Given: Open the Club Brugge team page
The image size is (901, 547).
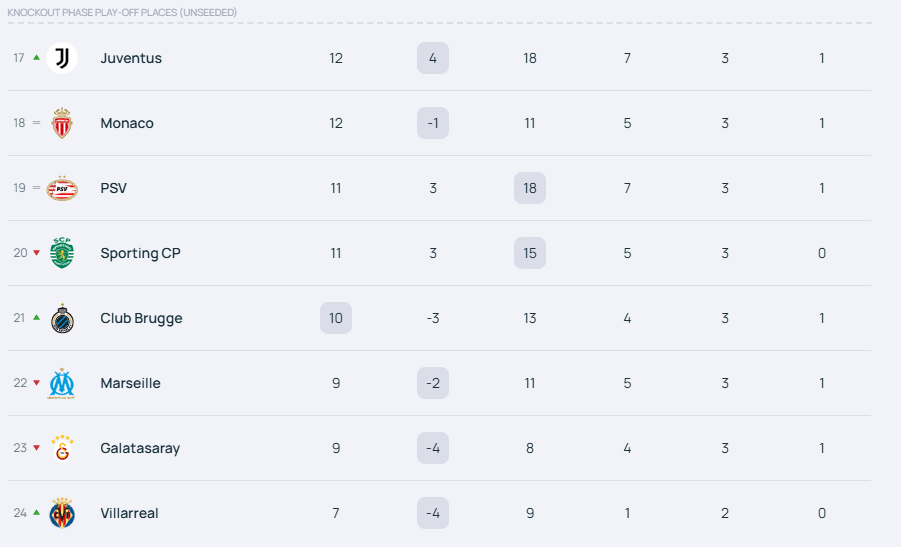Looking at the screenshot, I should pyautogui.click(x=141, y=318).
